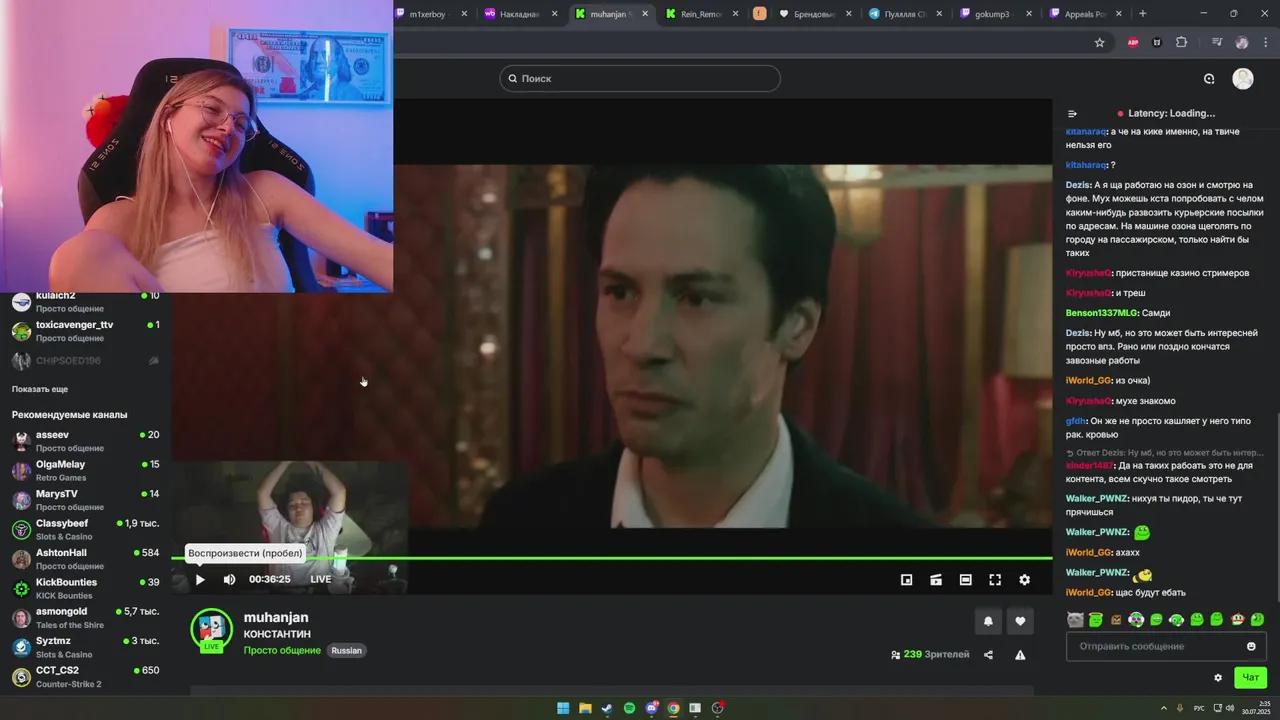Open the Benson1337MLG username in chat
Viewport: 1280px width, 720px height.
1101,313
